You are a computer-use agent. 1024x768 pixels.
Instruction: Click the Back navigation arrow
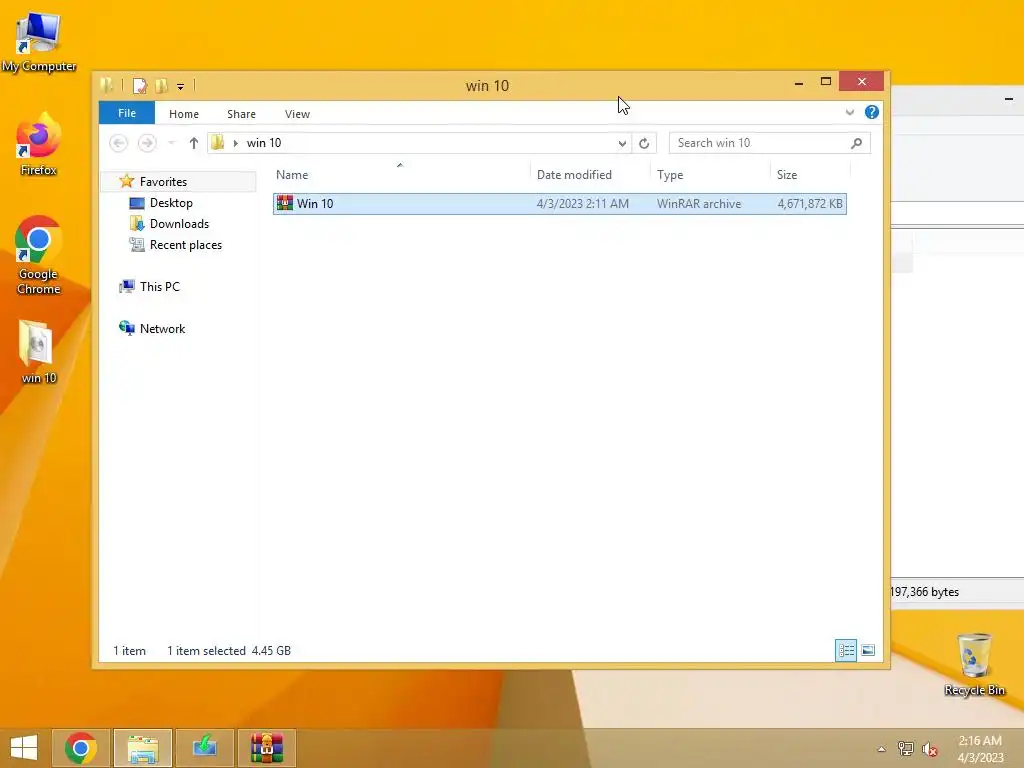118,143
